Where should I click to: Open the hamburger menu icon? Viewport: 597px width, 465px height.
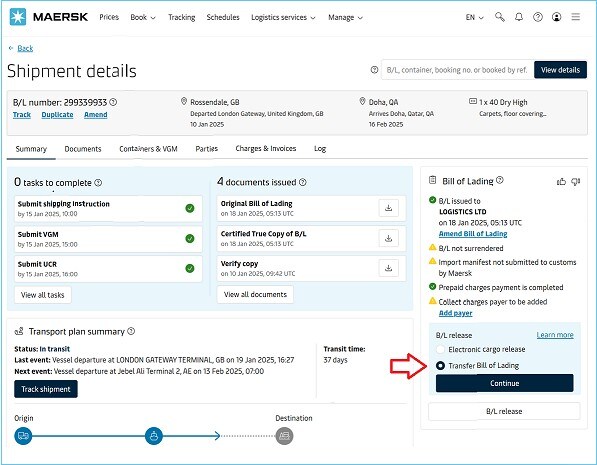pyautogui.click(x=576, y=17)
